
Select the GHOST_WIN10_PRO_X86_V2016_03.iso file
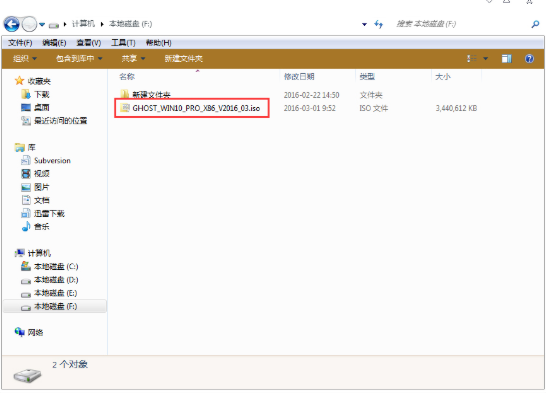click(x=196, y=108)
